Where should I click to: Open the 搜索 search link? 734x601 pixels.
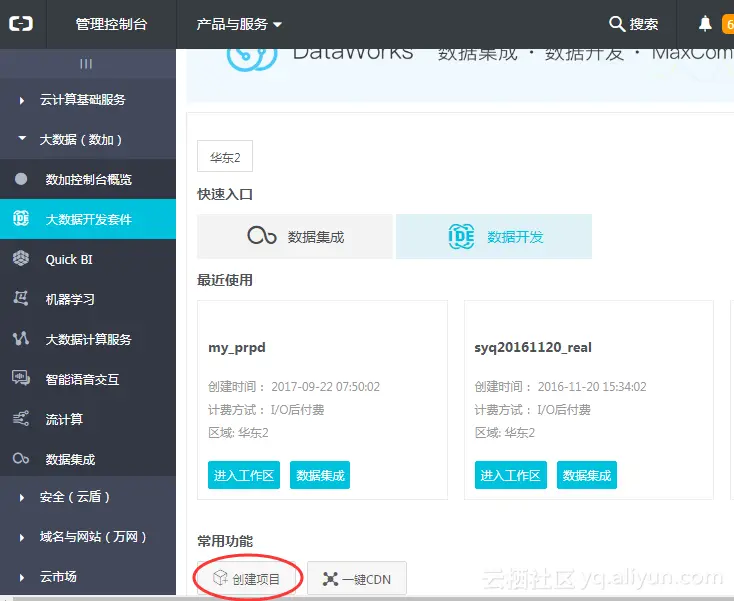(644, 24)
